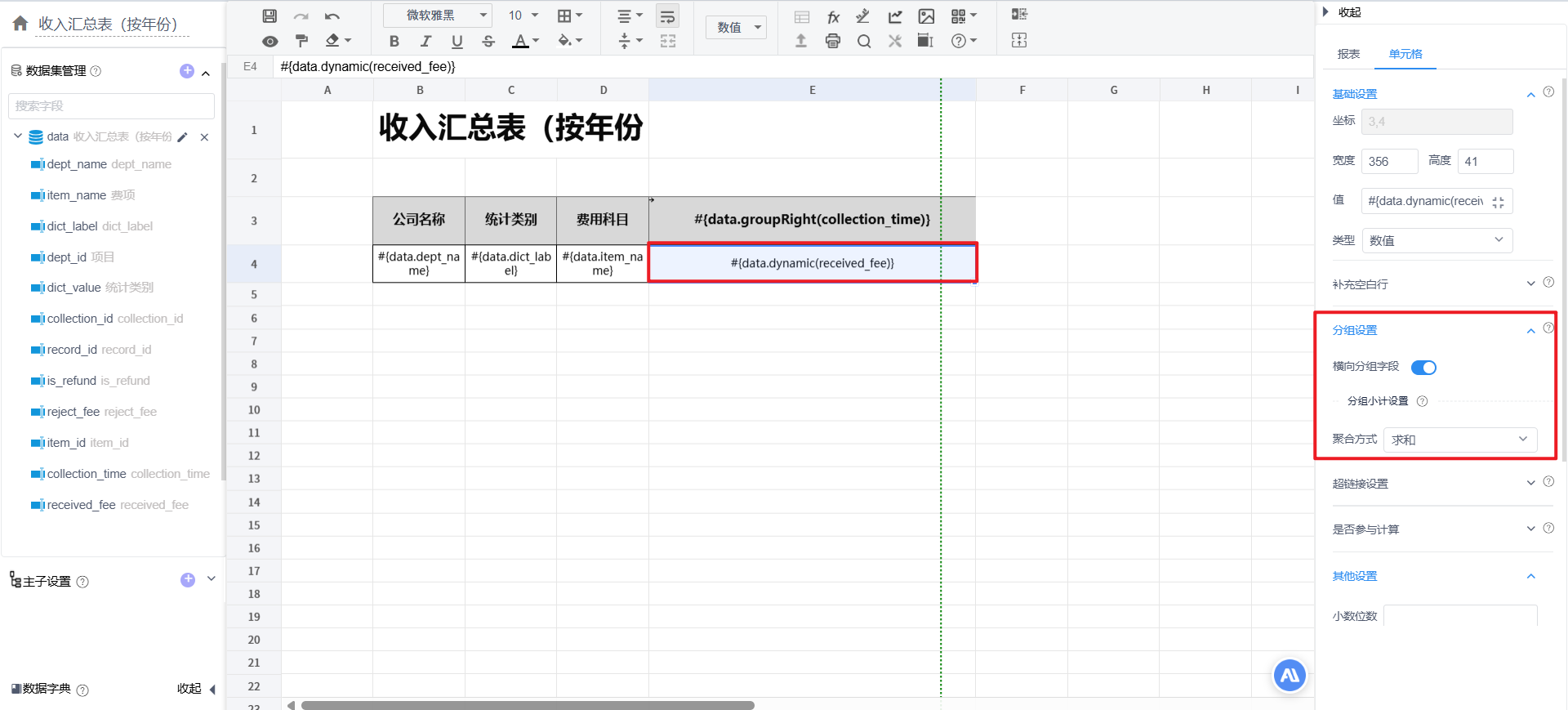Screen dimensions: 1568x710
Task: Click the 宽度 input field
Action: [1389, 162]
